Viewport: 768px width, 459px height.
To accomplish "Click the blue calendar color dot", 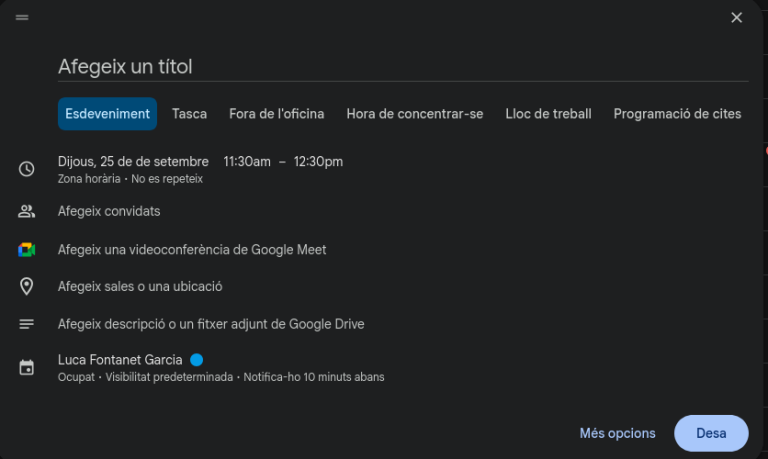I will tap(197, 360).
